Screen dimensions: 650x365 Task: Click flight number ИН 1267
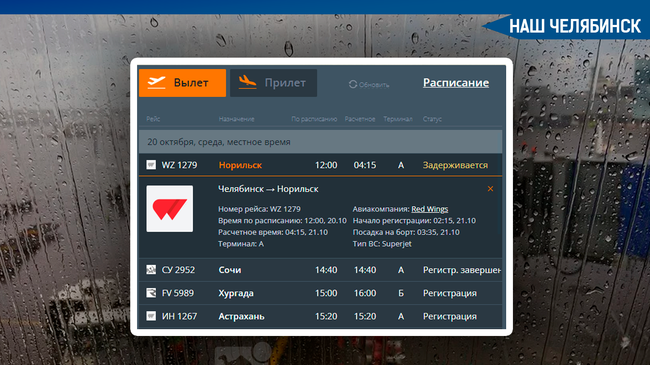coord(179,316)
